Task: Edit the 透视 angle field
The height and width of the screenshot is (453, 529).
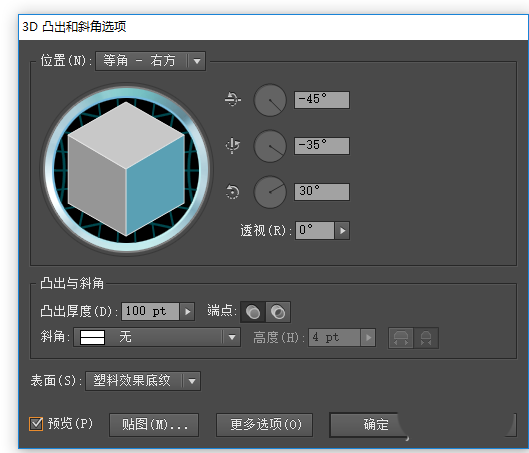Action: point(315,230)
